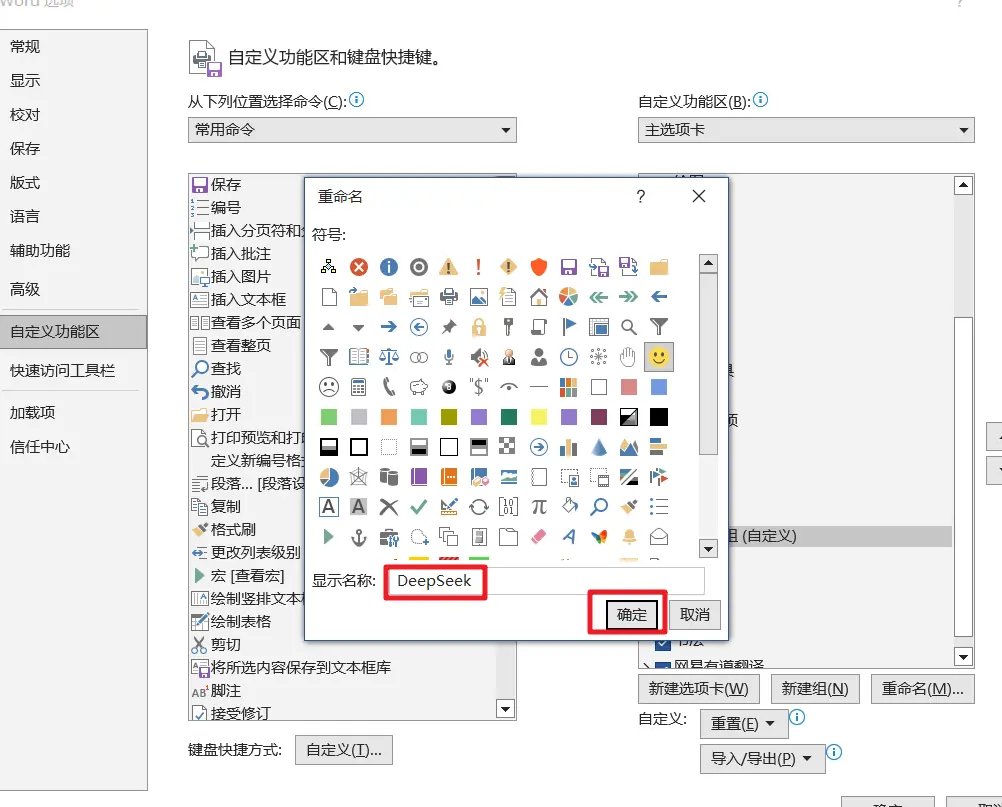The width and height of the screenshot is (1002, 807).
Task: Select the calculator symbol icon
Action: [359, 386]
